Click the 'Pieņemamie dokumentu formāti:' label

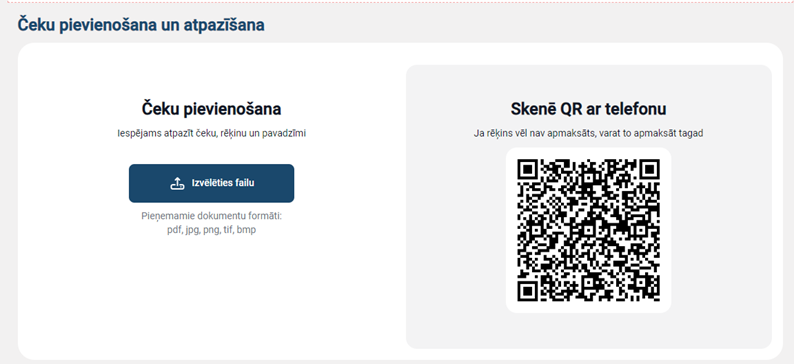211,216
